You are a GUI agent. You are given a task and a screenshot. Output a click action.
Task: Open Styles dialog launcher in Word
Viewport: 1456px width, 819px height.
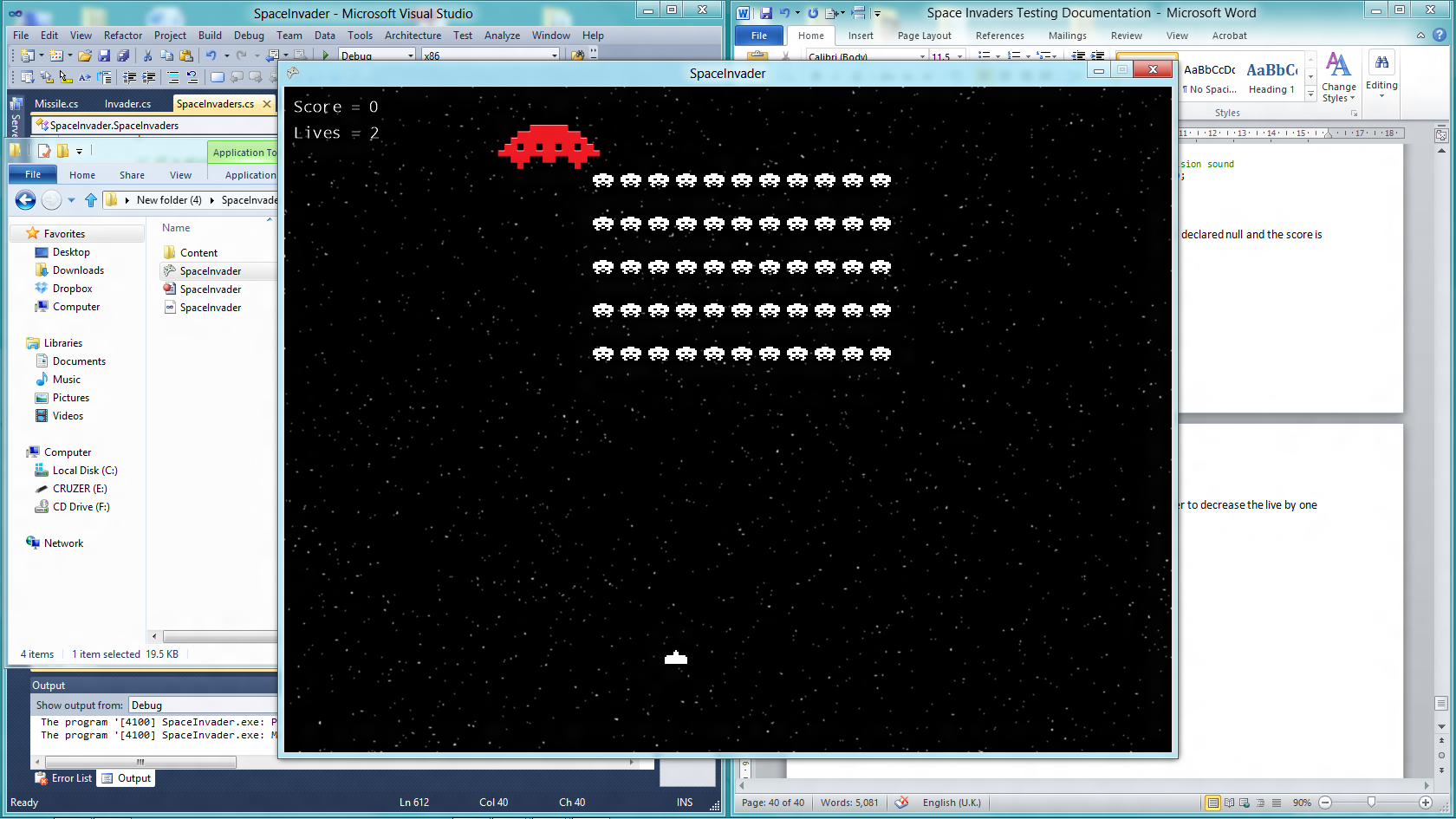click(x=1354, y=114)
